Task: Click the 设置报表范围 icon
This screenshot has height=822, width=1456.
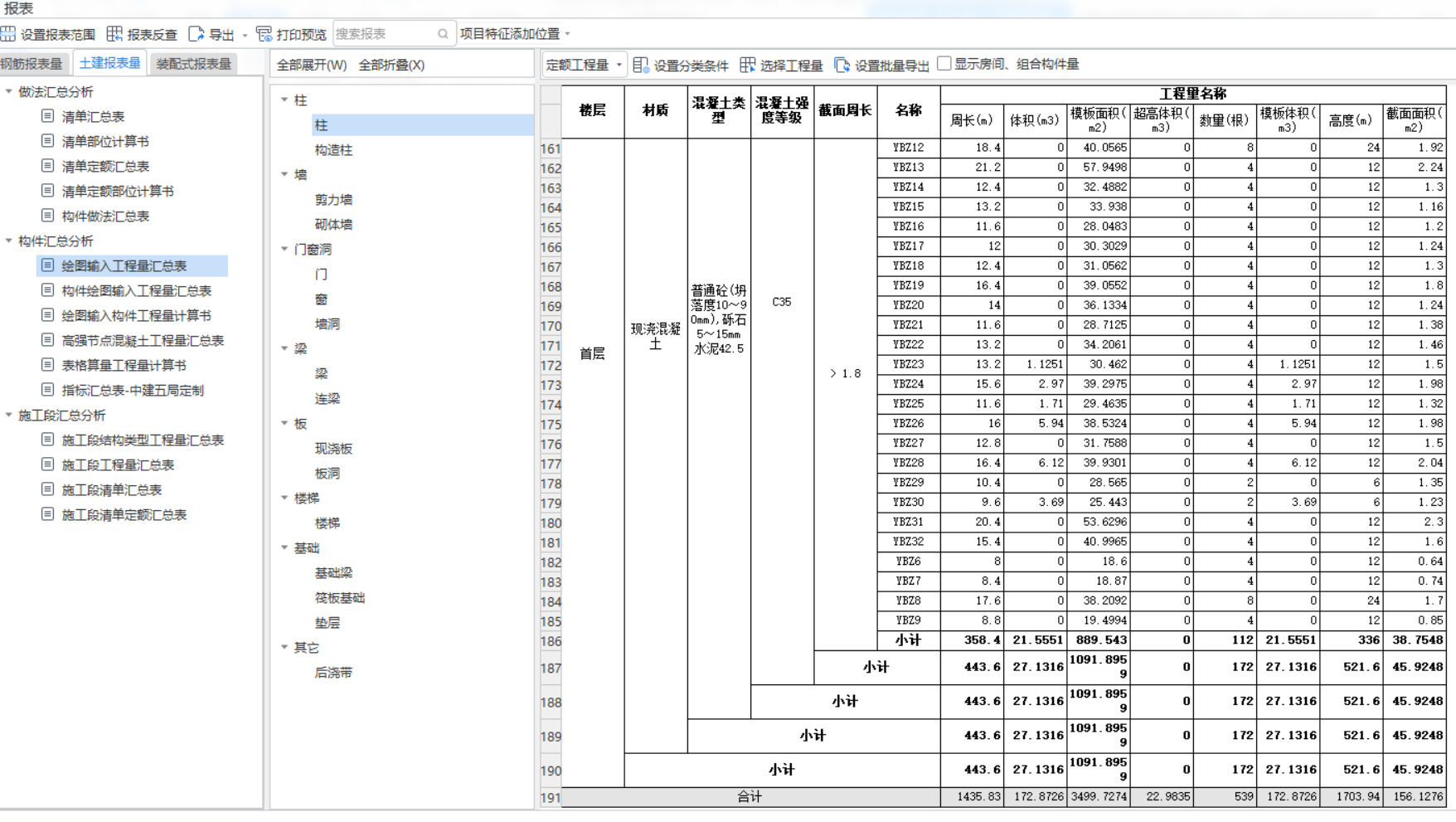Action: click(x=8, y=34)
